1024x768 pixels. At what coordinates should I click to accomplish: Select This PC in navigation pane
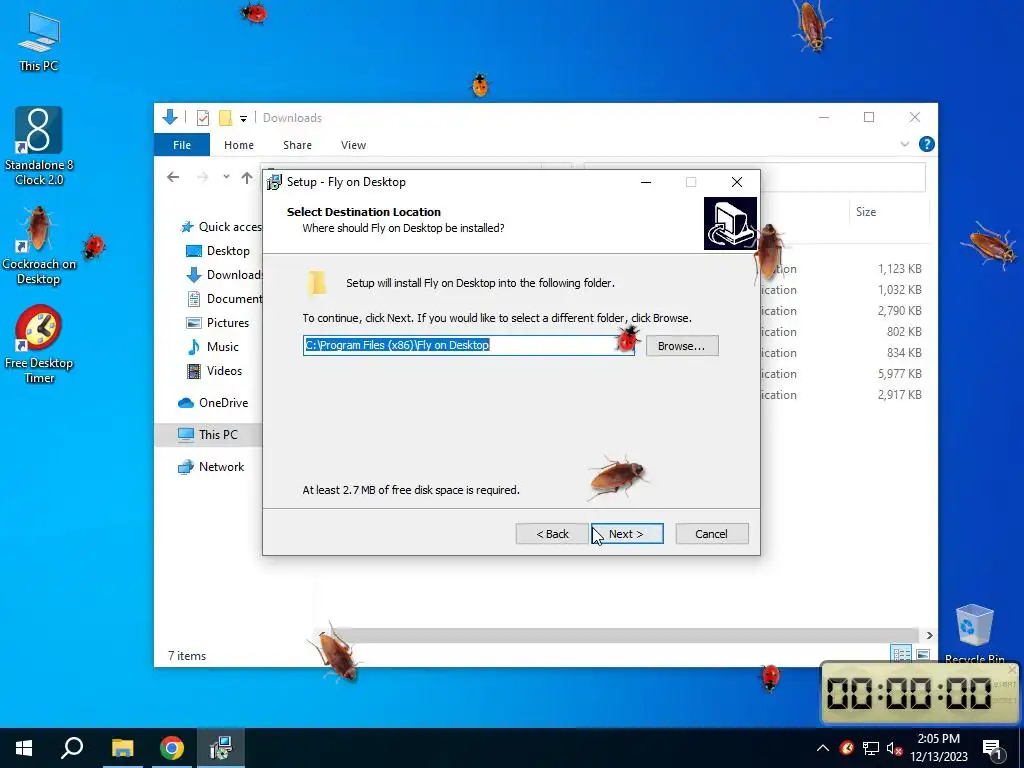coord(208,435)
